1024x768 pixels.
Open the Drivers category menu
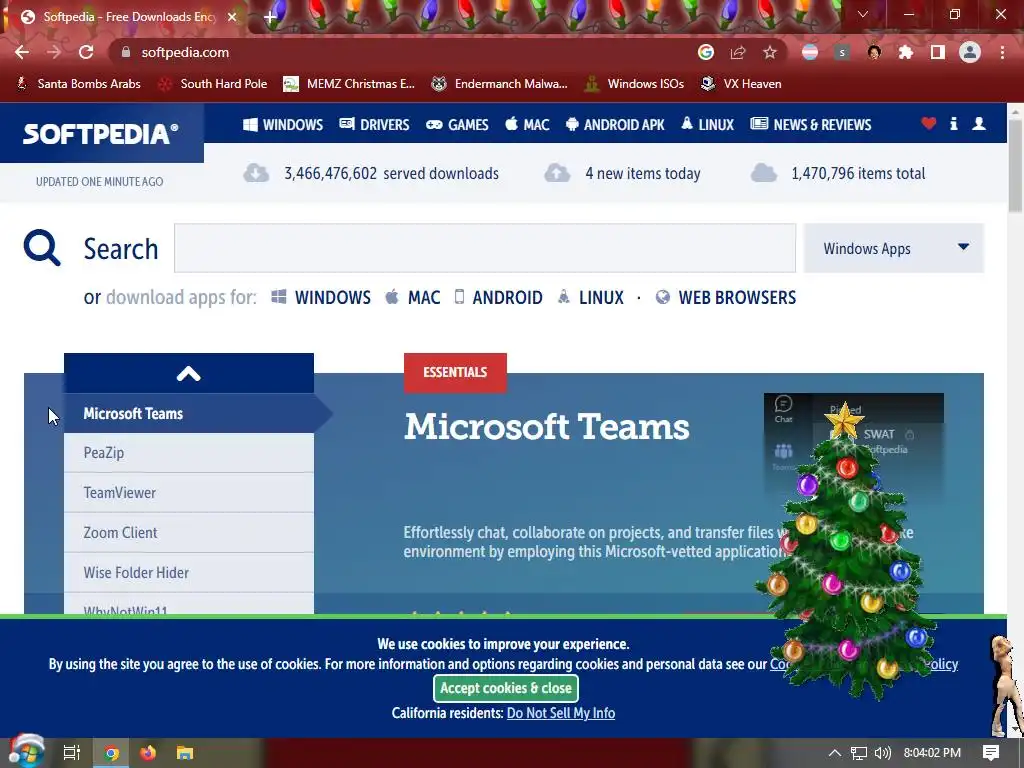tap(374, 125)
